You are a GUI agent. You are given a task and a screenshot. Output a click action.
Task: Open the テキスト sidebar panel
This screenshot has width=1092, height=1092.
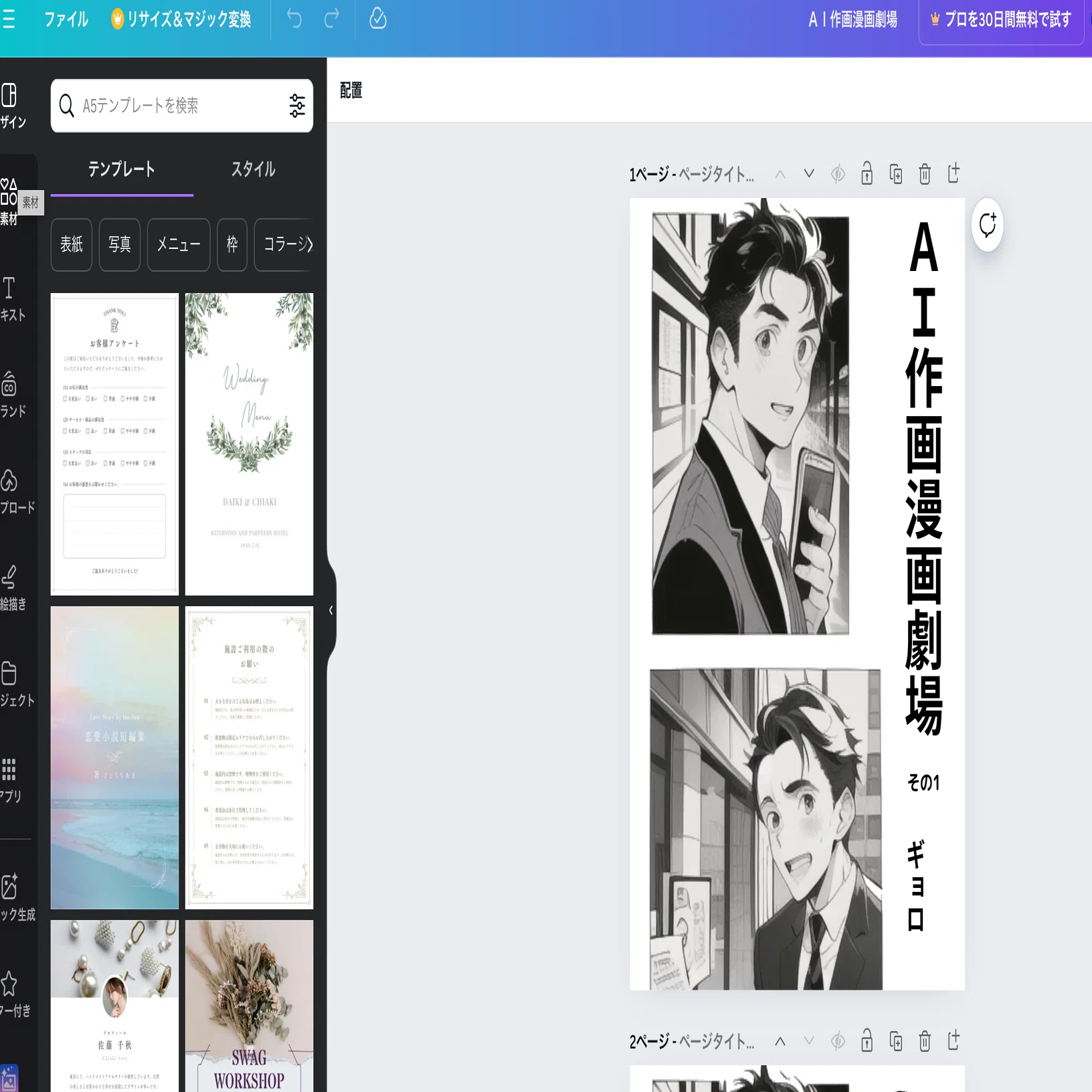coord(13,298)
